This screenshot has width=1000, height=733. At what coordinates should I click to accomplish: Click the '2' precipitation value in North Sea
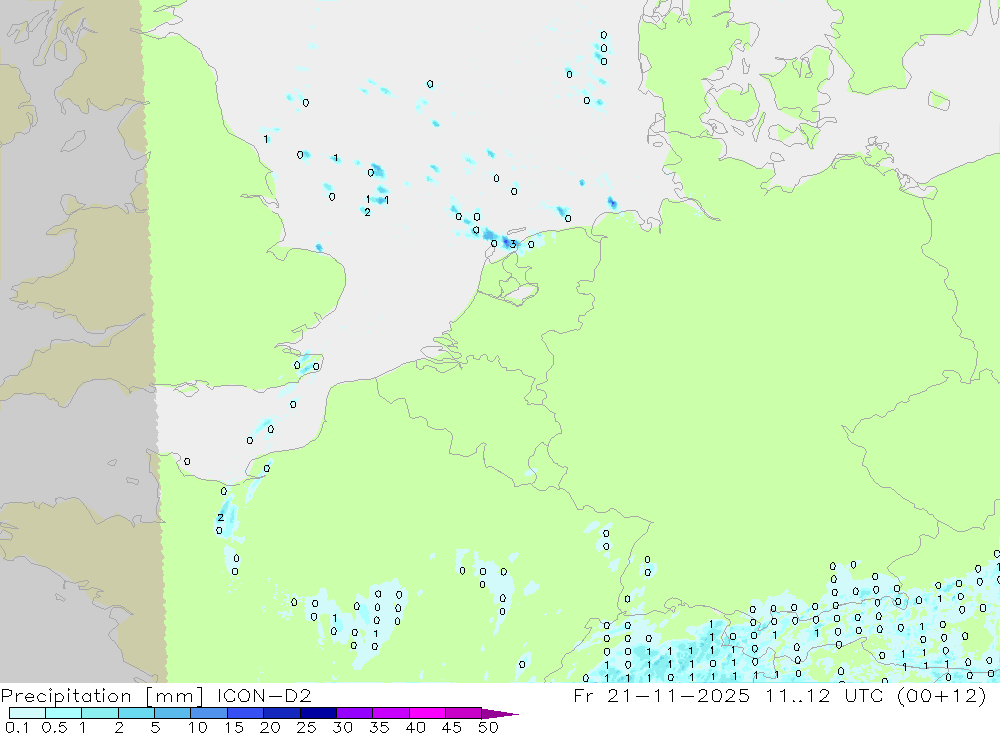[x=367, y=212]
